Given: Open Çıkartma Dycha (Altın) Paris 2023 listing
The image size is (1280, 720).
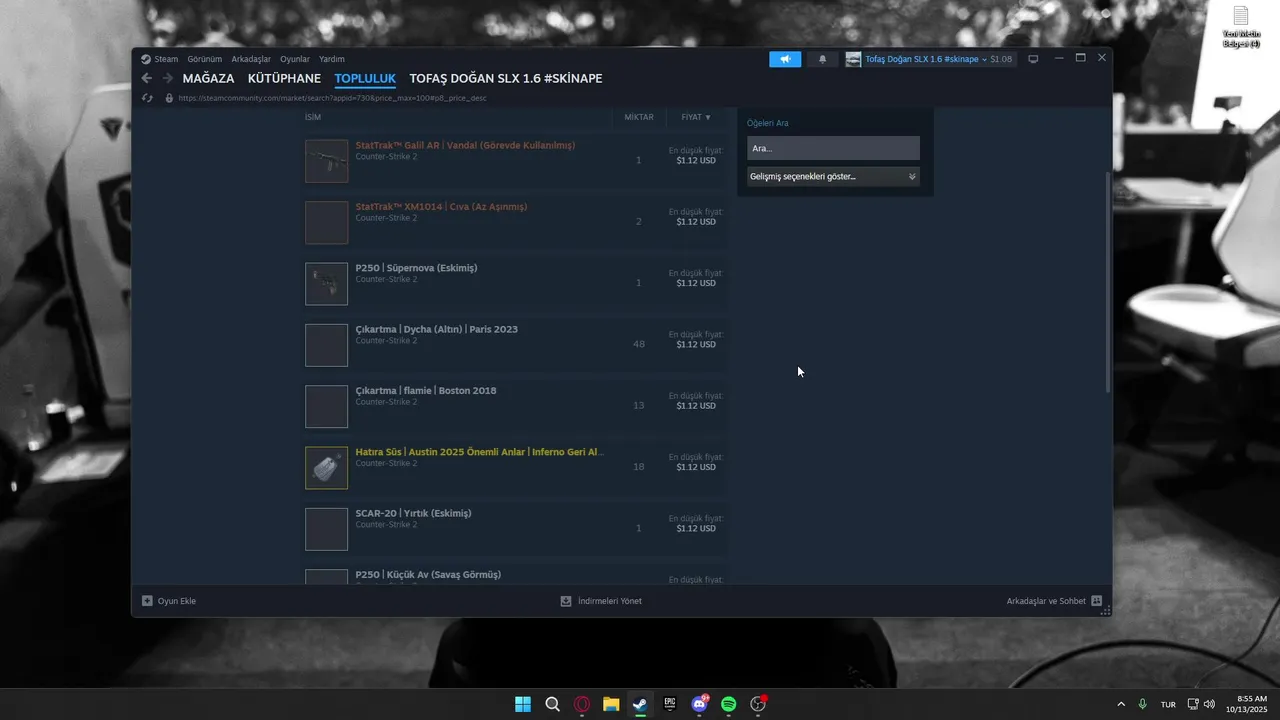Looking at the screenshot, I should click(436, 329).
